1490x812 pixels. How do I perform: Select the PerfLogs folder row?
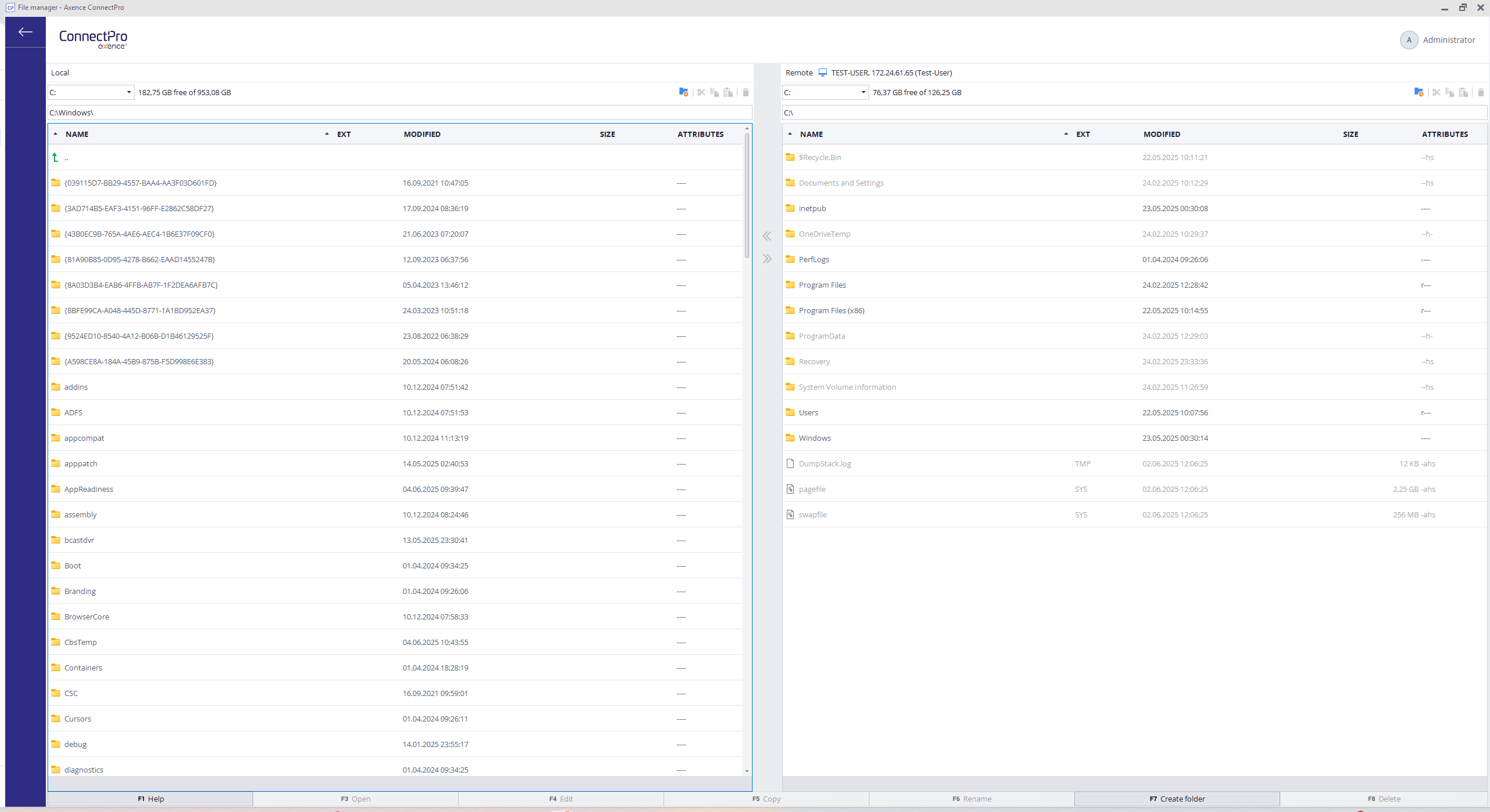coord(1134,259)
